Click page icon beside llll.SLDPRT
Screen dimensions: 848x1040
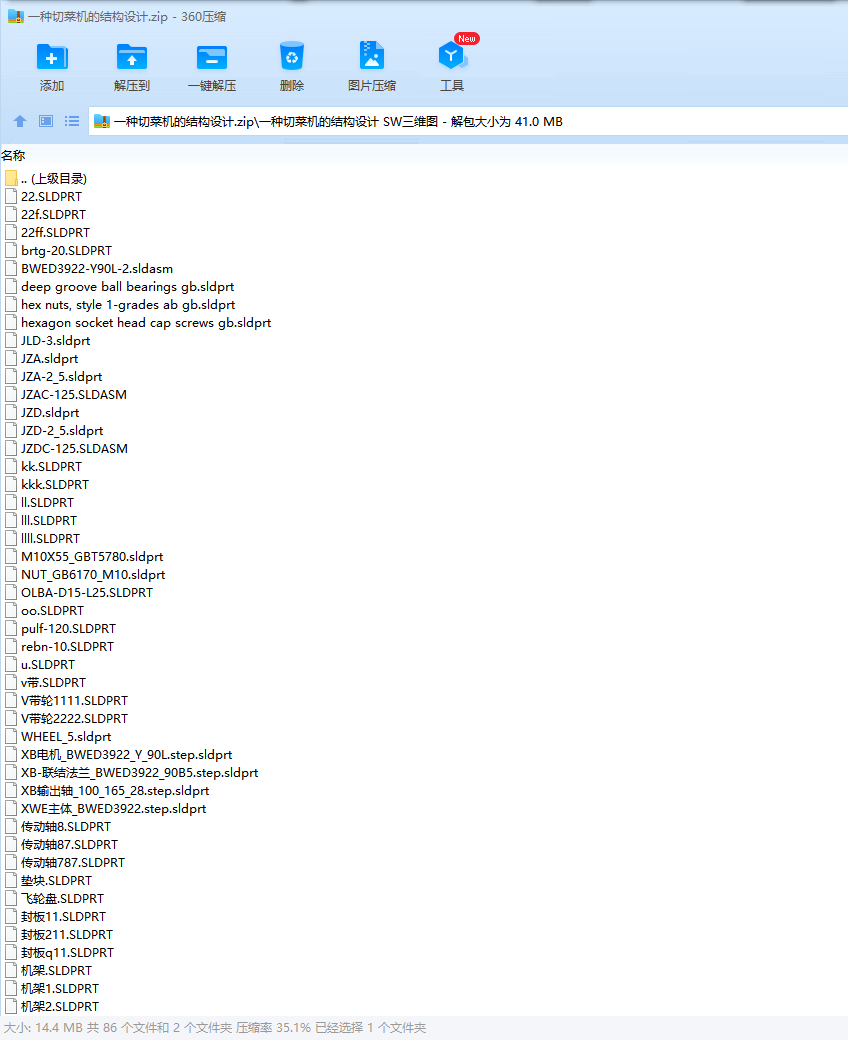pyautogui.click(x=11, y=538)
